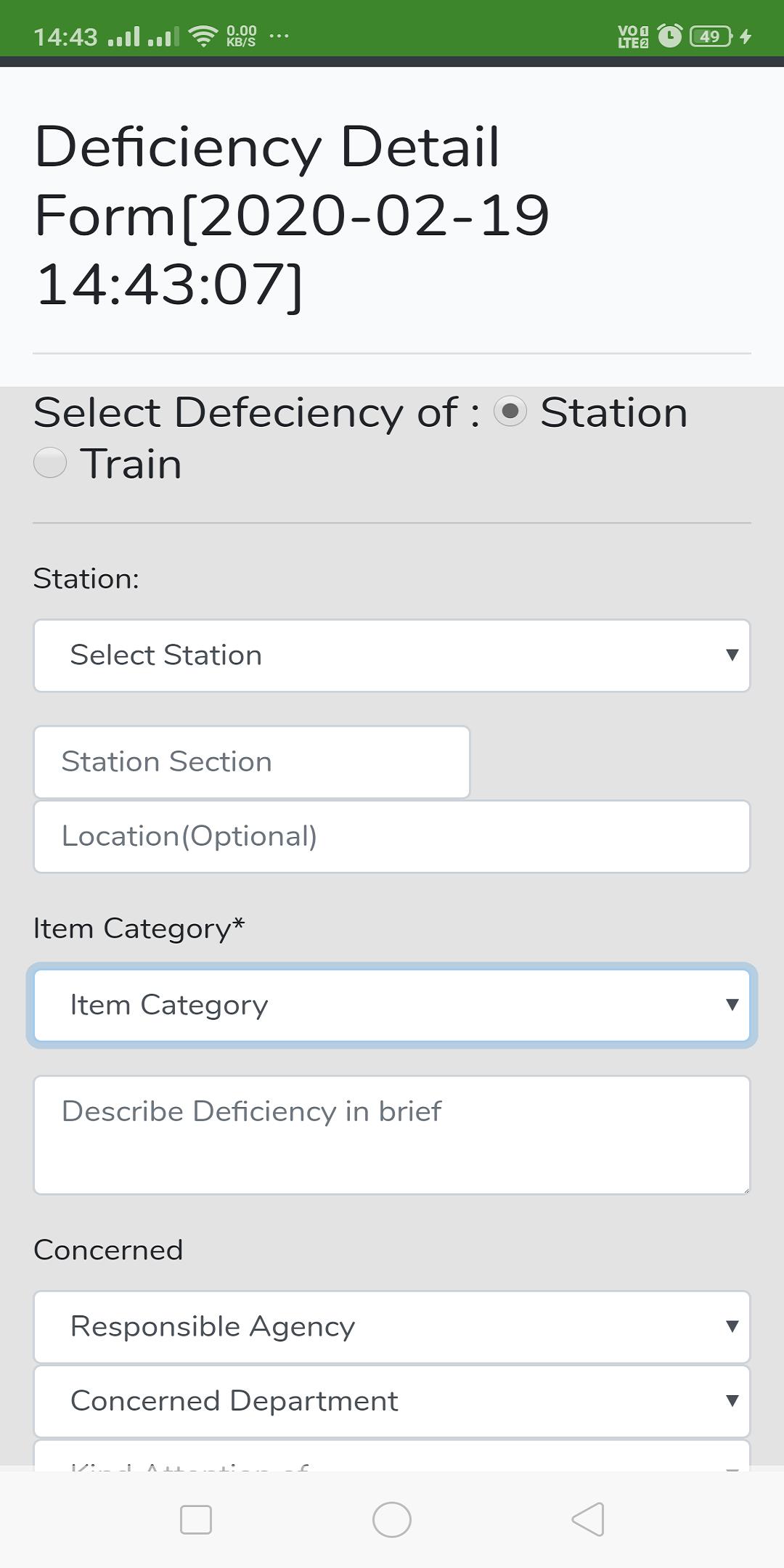Expand the Item Category dropdown
Screen dimensions: 784x1568
tap(392, 1005)
